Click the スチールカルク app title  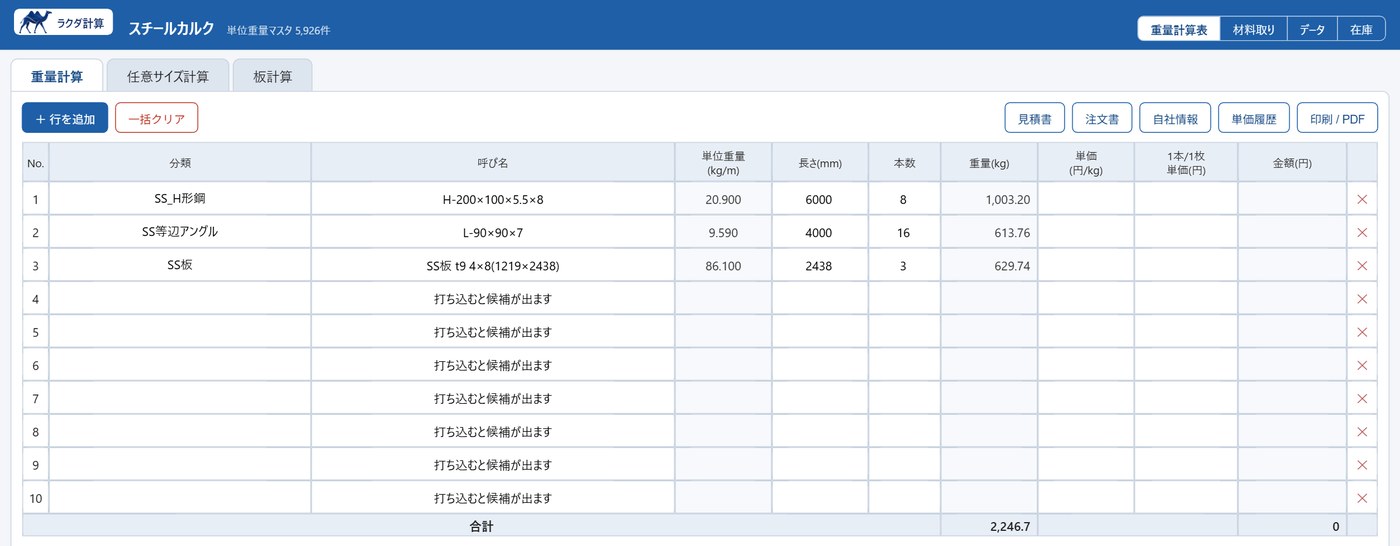[x=171, y=29]
